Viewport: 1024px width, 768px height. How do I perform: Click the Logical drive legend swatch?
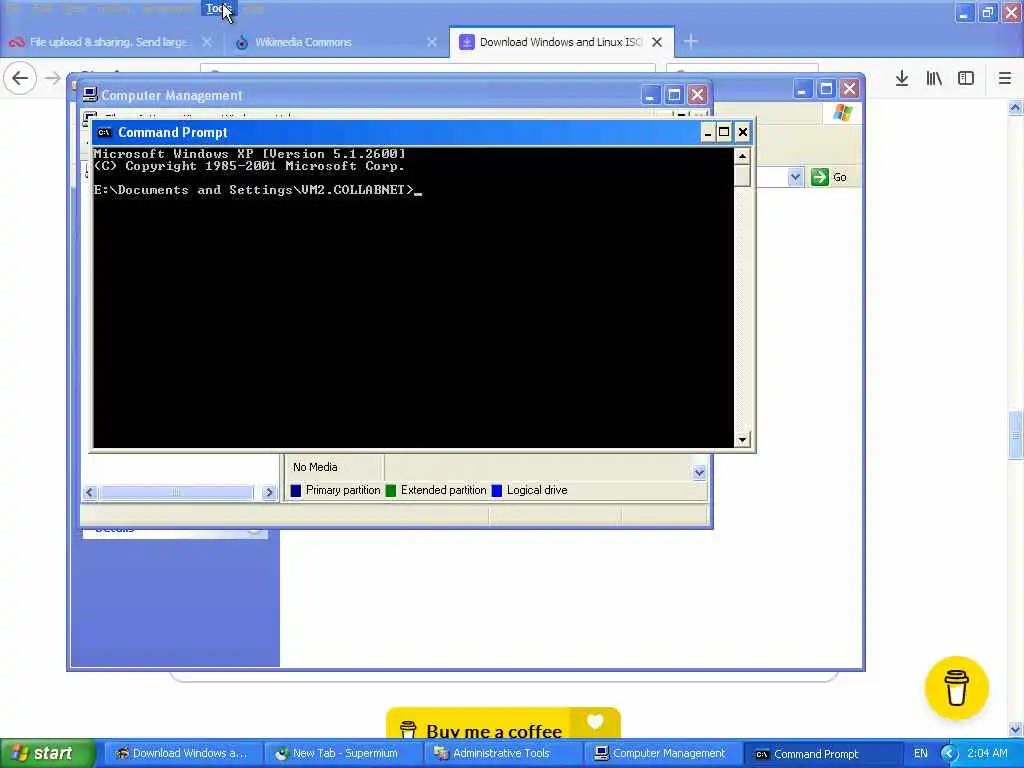tap(497, 490)
